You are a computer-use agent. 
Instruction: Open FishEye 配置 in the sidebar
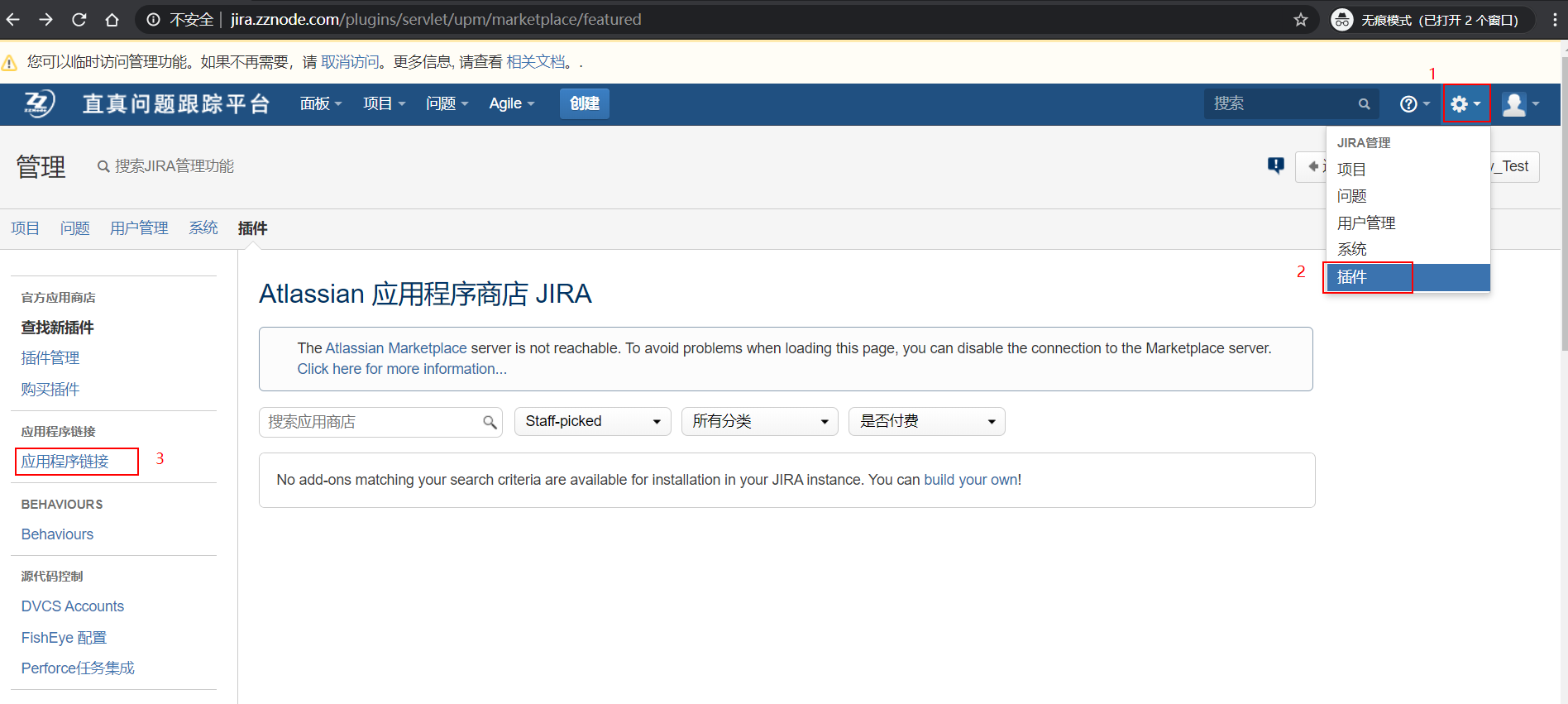click(x=65, y=638)
